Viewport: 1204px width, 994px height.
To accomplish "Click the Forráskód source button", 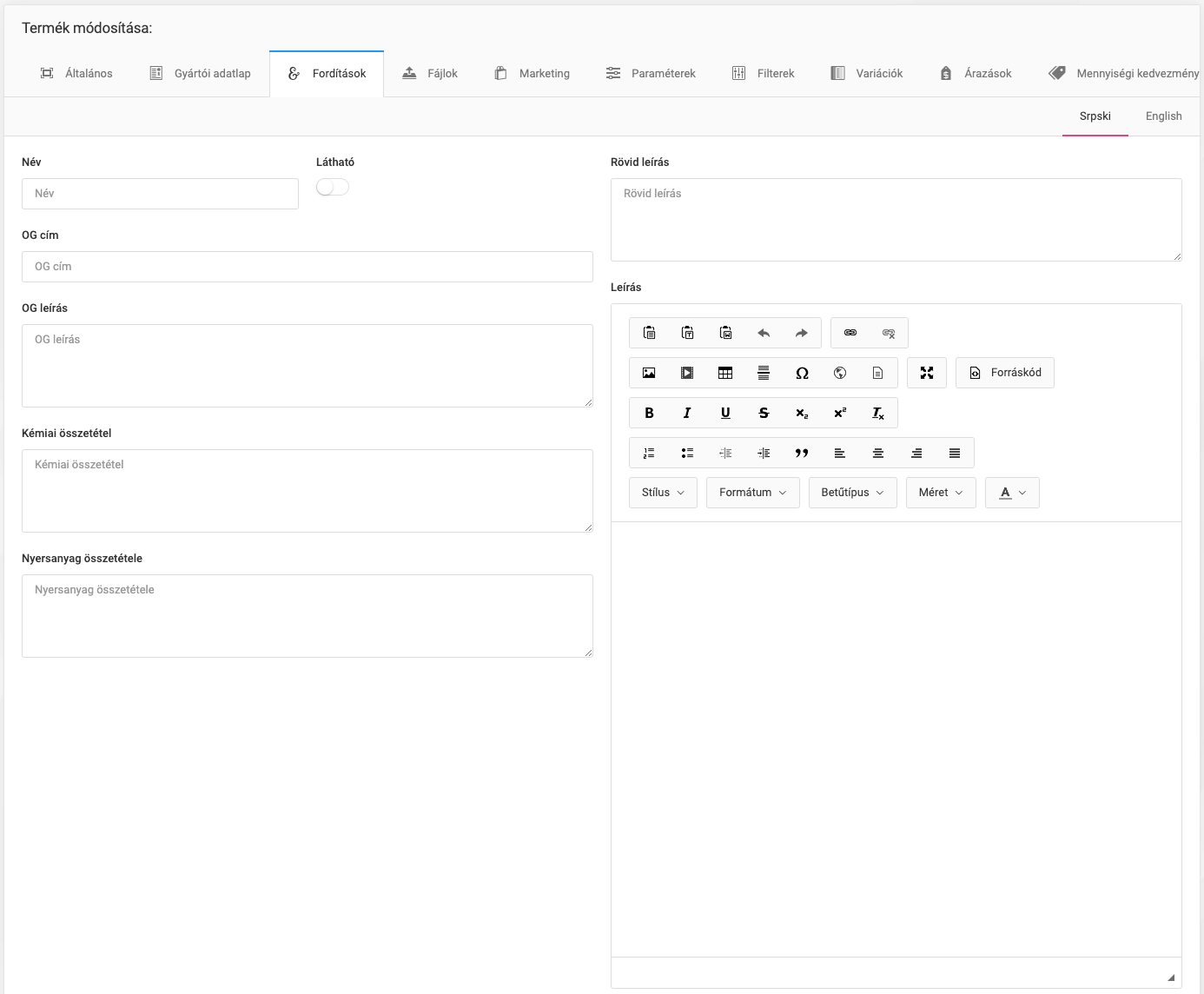I will tap(1005, 373).
